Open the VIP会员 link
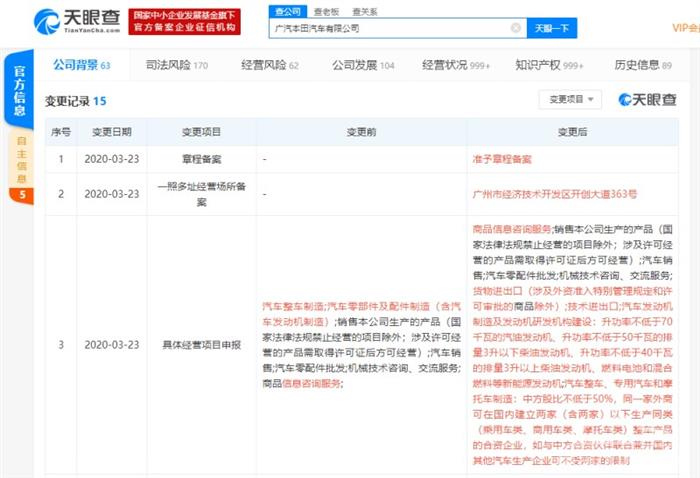 tap(686, 28)
